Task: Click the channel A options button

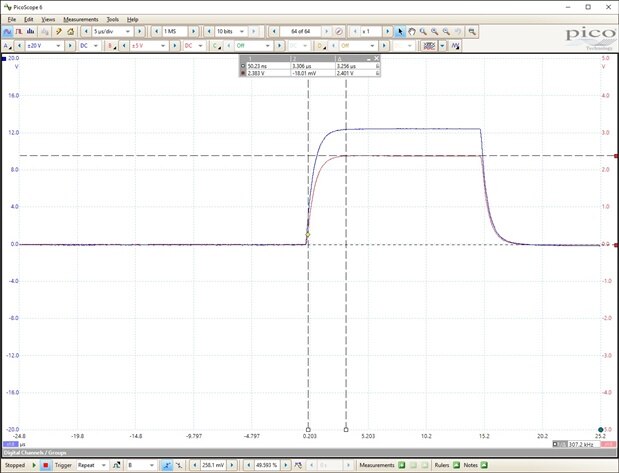Action: coord(8,45)
